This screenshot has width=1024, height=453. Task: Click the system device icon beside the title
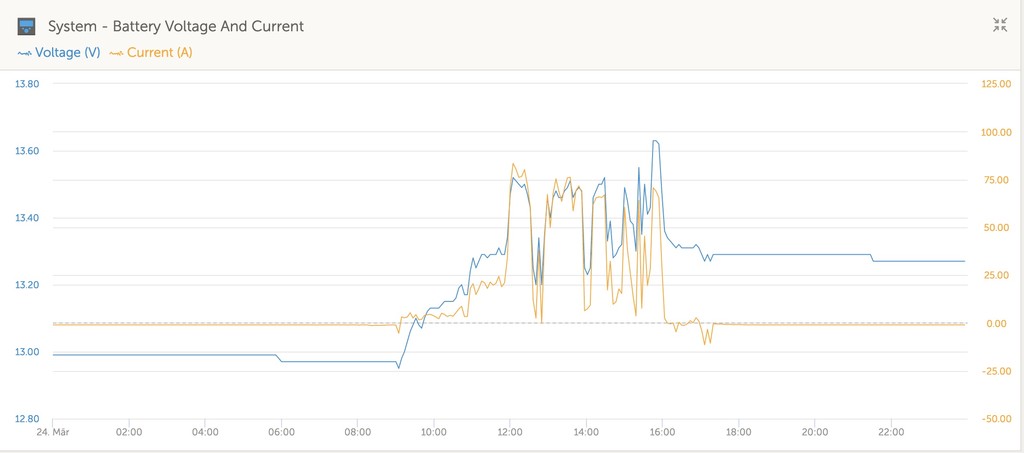pos(26,27)
